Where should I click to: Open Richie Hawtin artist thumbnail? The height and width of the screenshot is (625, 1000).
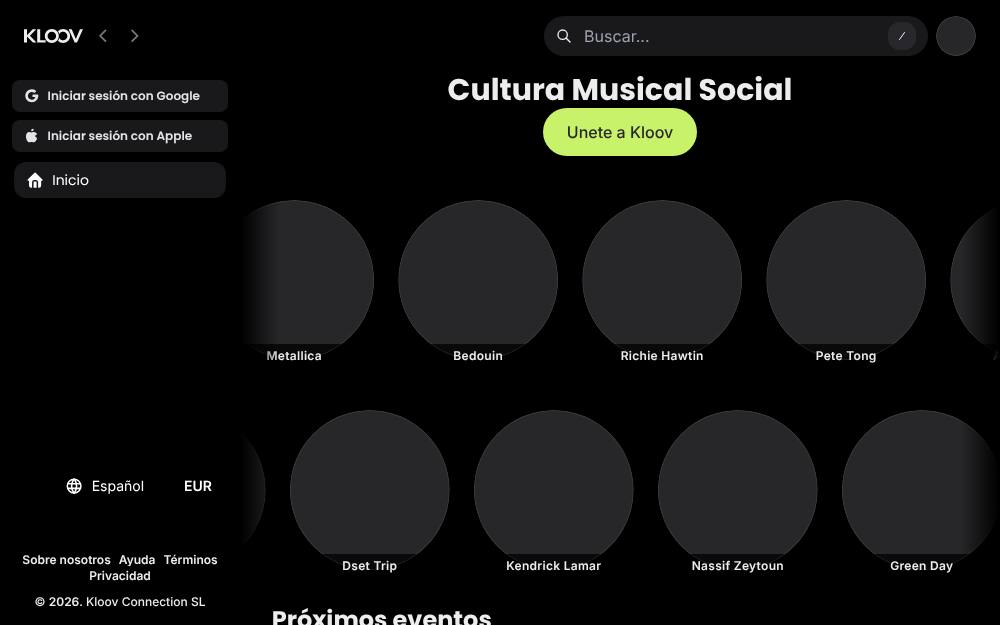click(662, 281)
